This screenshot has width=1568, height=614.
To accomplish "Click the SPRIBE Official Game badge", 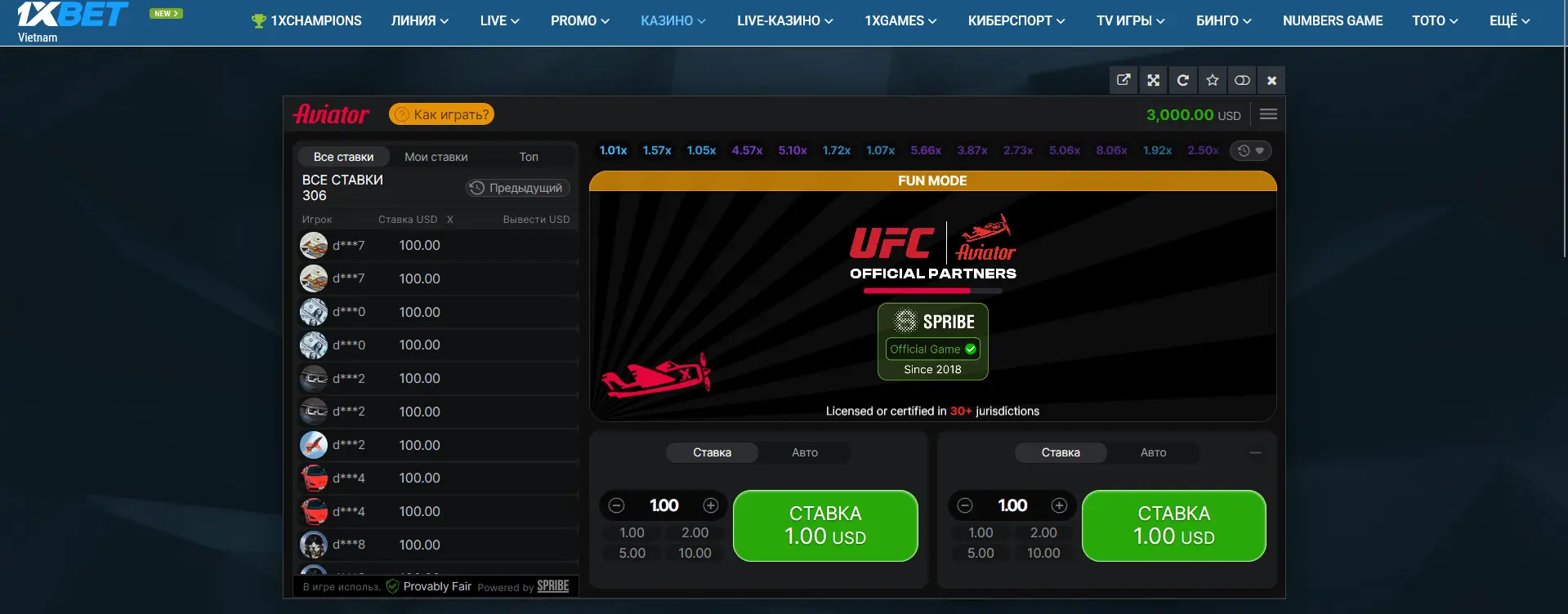I will (933, 341).
